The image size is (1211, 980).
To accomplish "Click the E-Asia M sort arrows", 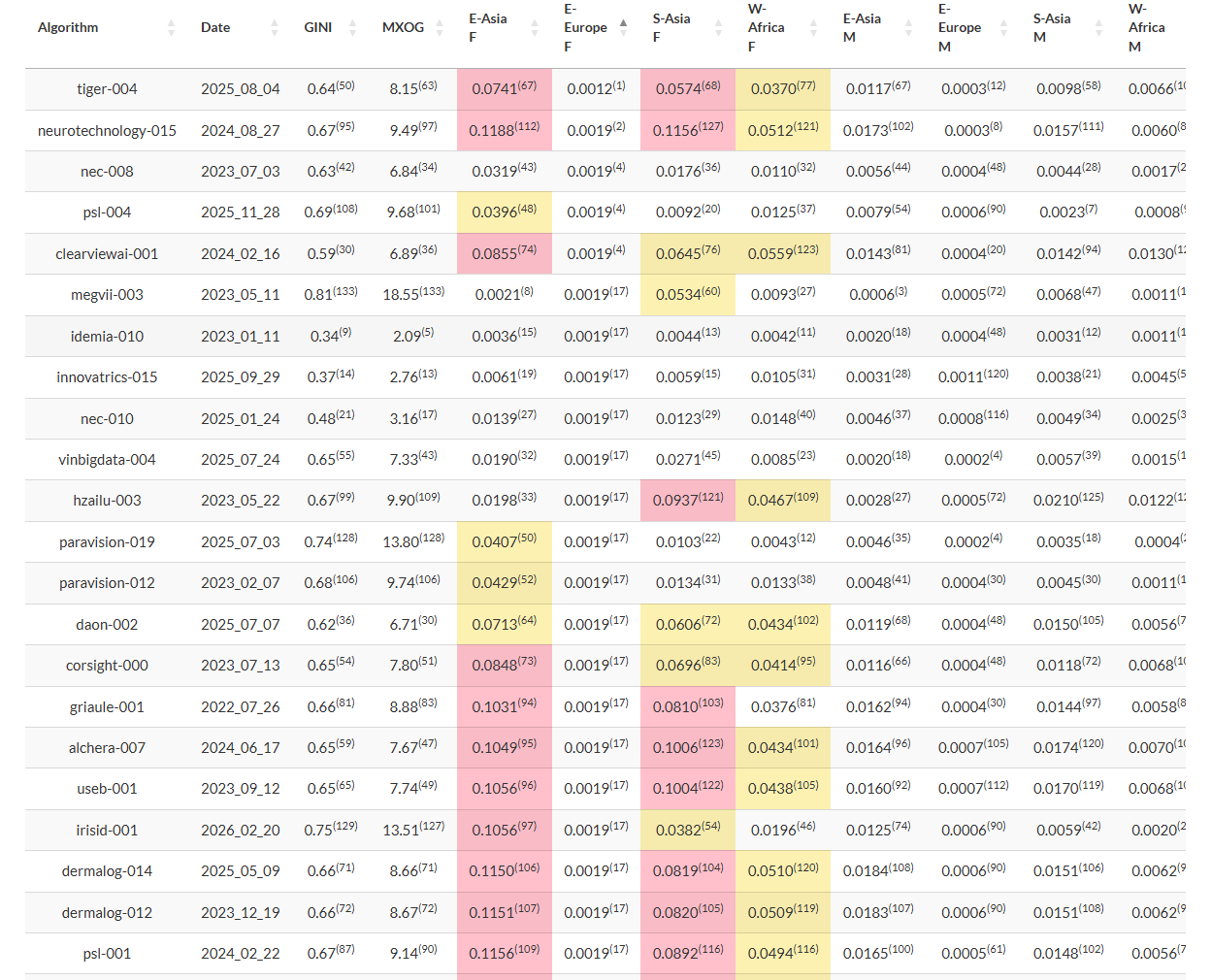I will (x=908, y=28).
